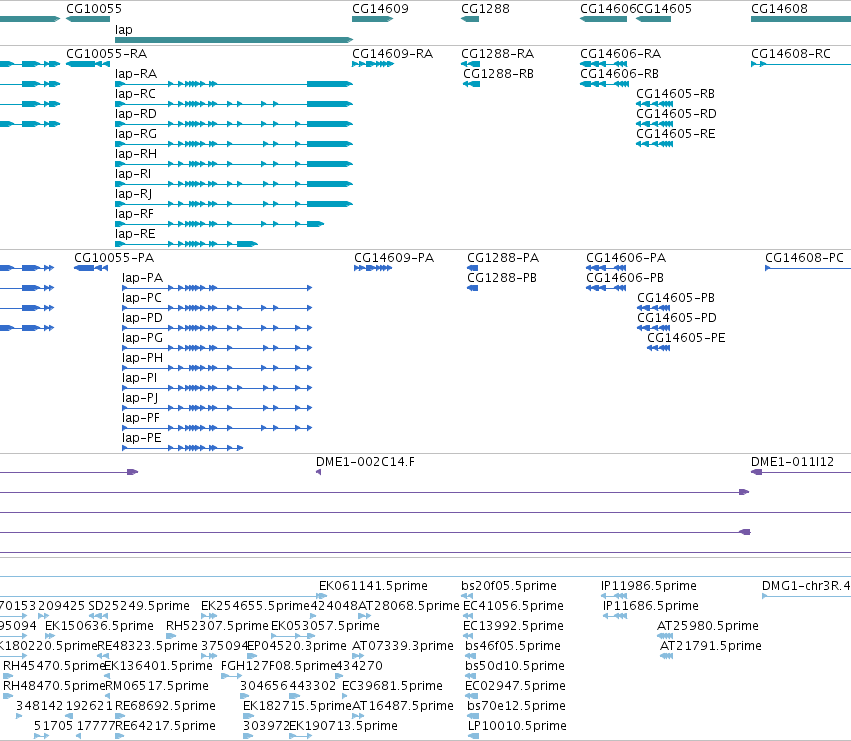Select the DME1-002C14.F feature
851x741 pixels.
319,472
